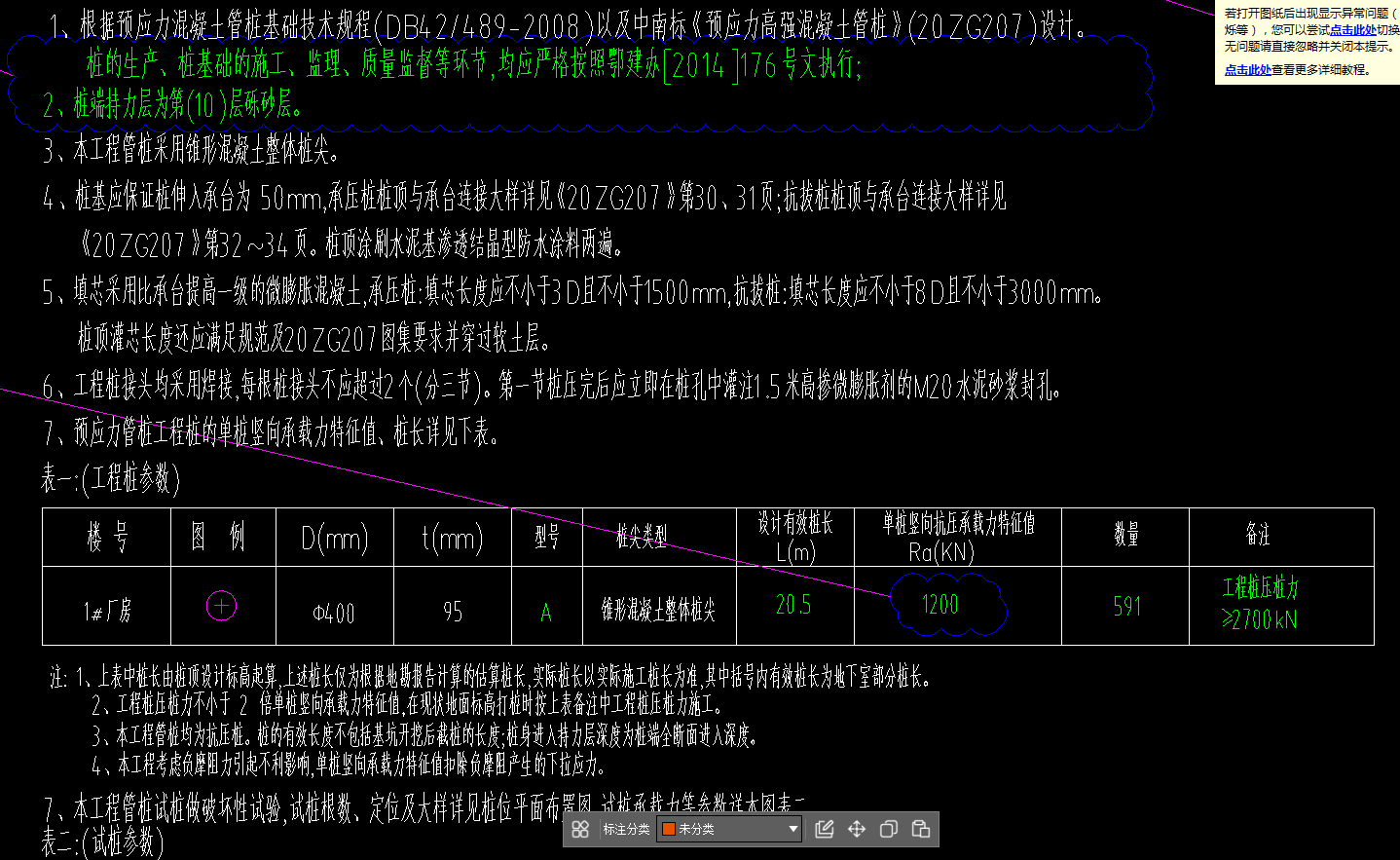This screenshot has height=860, width=1400.
Task: Select footnote '2、工程桩压桩力不小于 2 倍'
Action: pos(408,704)
